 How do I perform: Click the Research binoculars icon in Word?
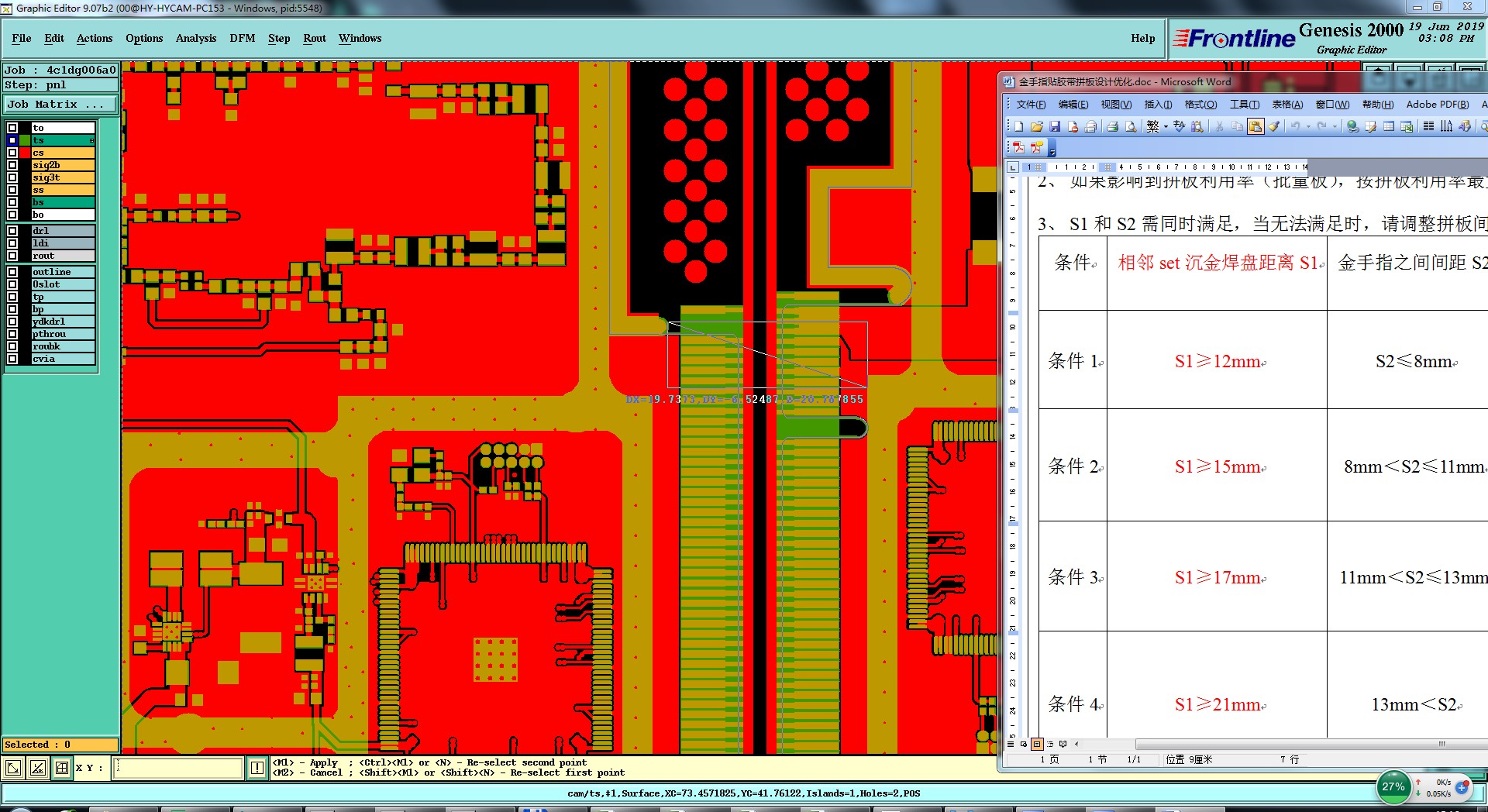pyautogui.click(x=1197, y=126)
